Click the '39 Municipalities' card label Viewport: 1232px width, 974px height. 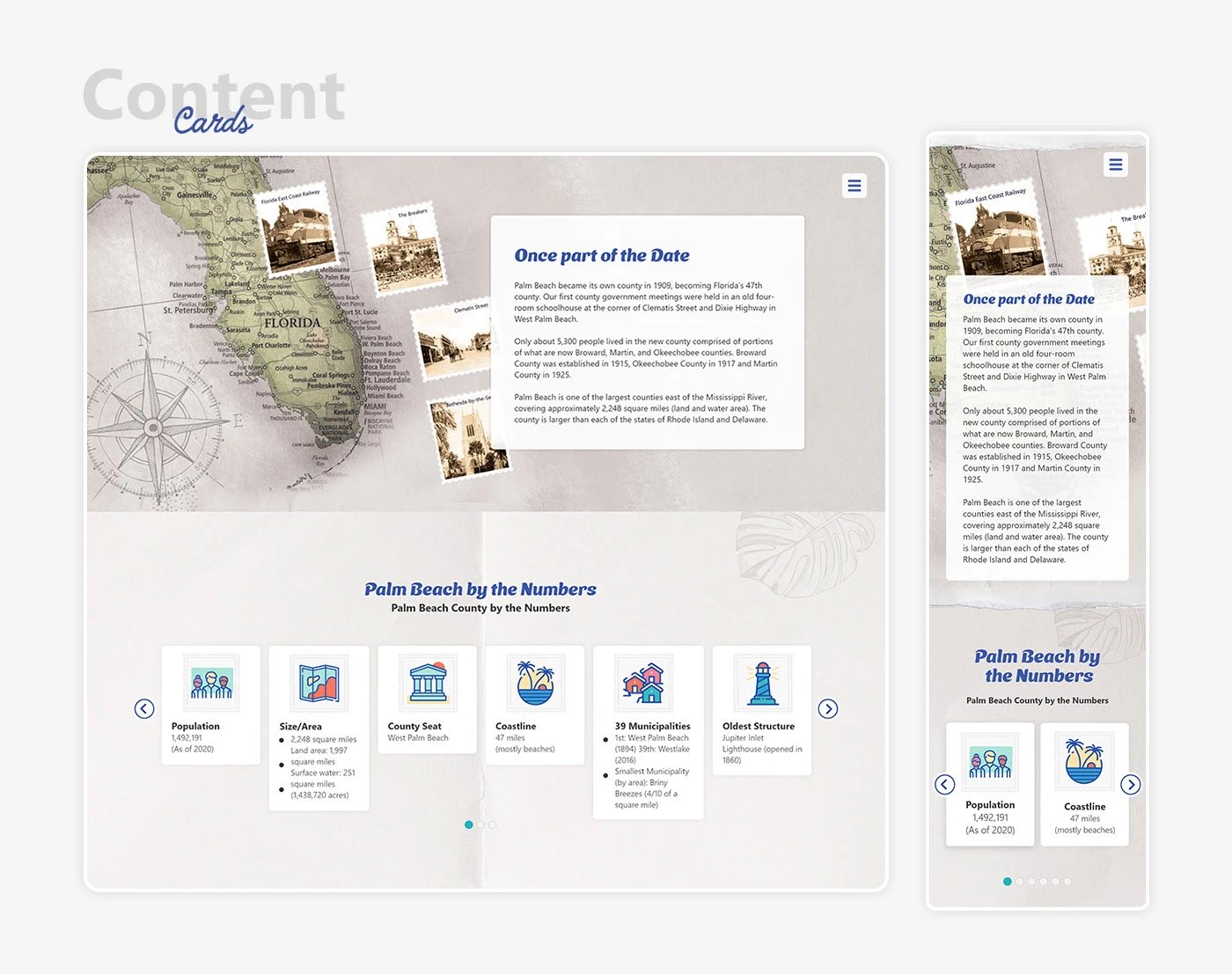click(653, 727)
